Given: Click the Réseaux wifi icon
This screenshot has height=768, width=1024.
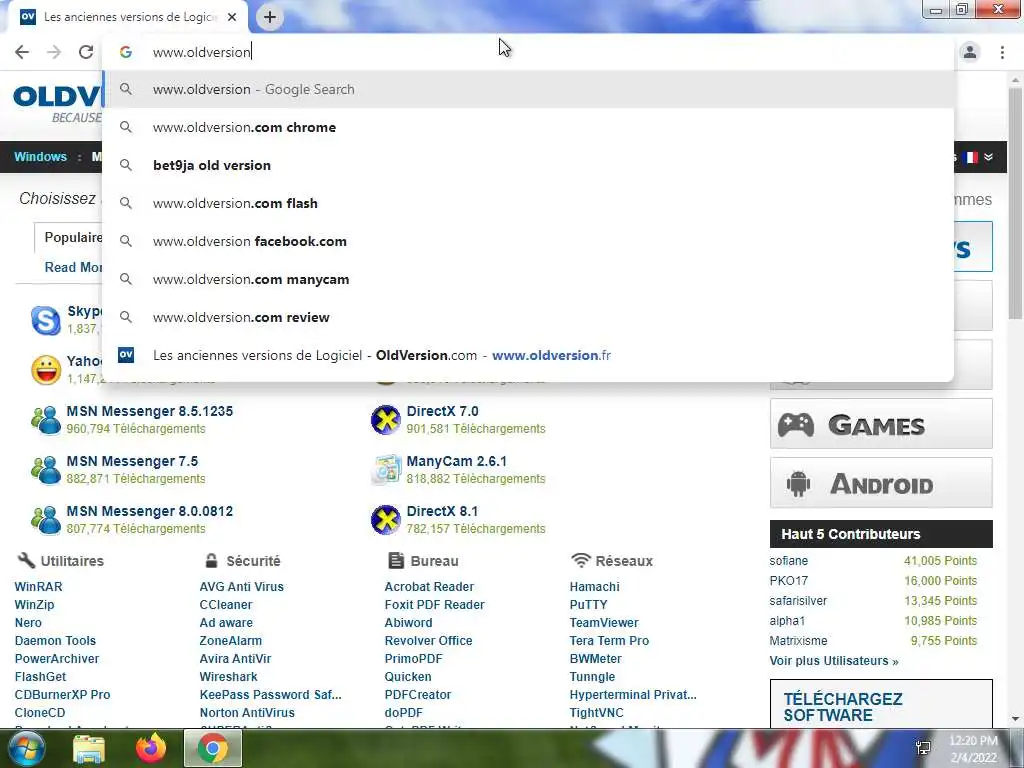Looking at the screenshot, I should [580, 560].
